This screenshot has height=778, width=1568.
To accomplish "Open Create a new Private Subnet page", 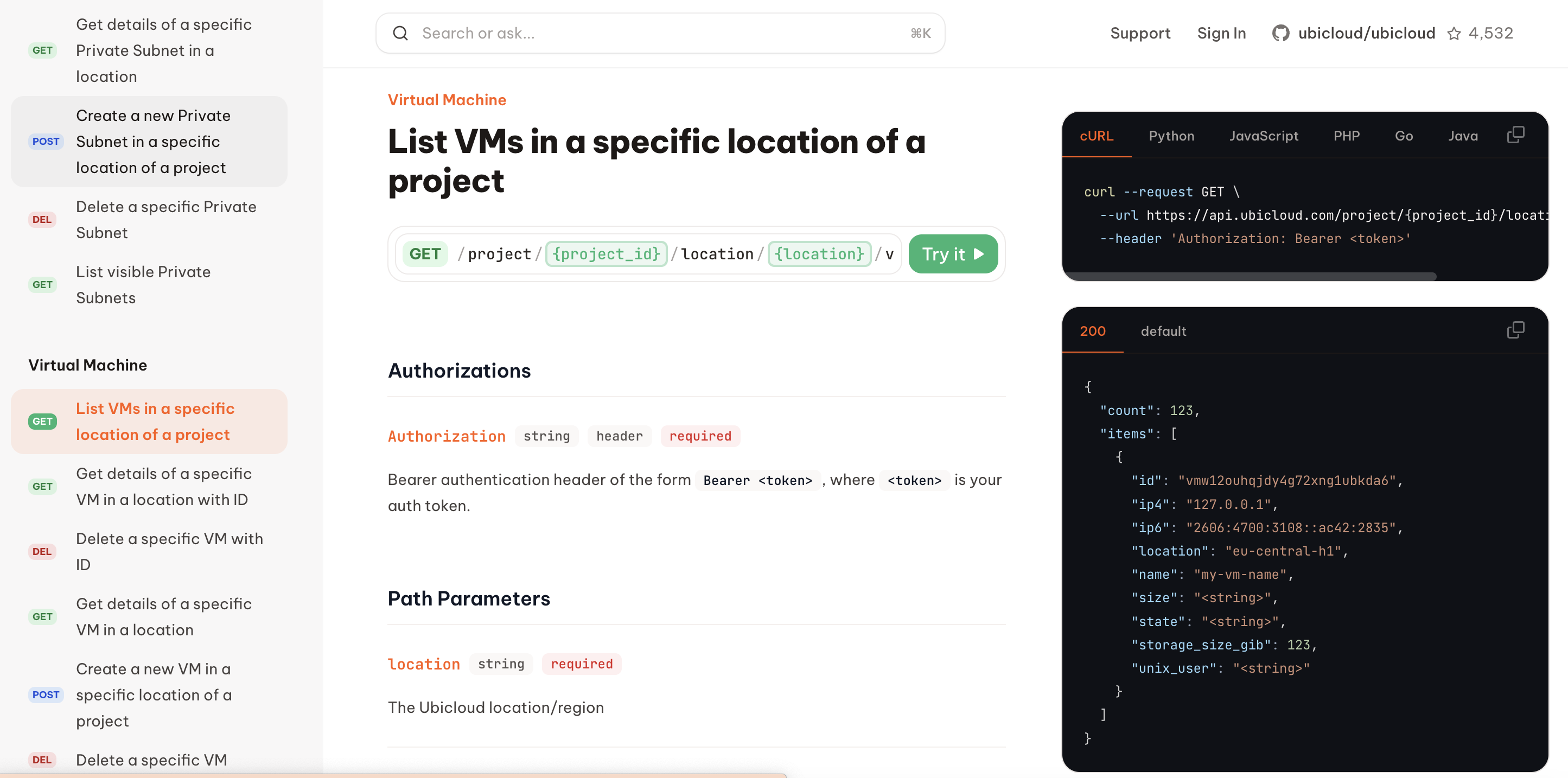I will pos(149,141).
